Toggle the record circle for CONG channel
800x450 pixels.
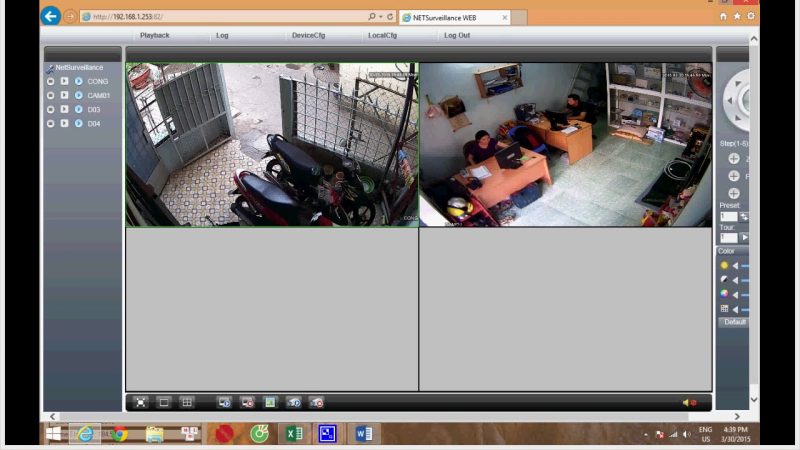click(51, 82)
